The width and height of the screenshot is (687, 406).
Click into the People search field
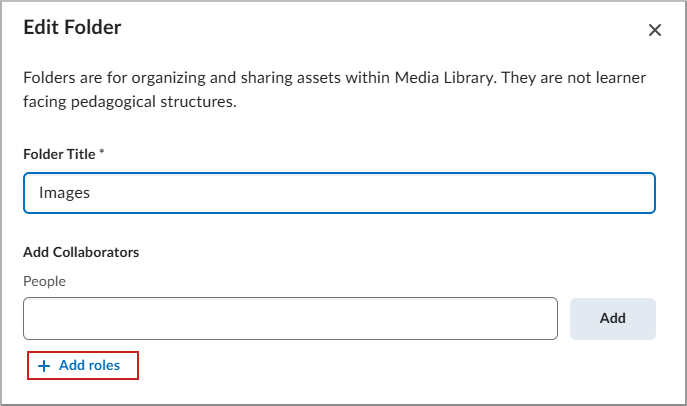pos(290,318)
